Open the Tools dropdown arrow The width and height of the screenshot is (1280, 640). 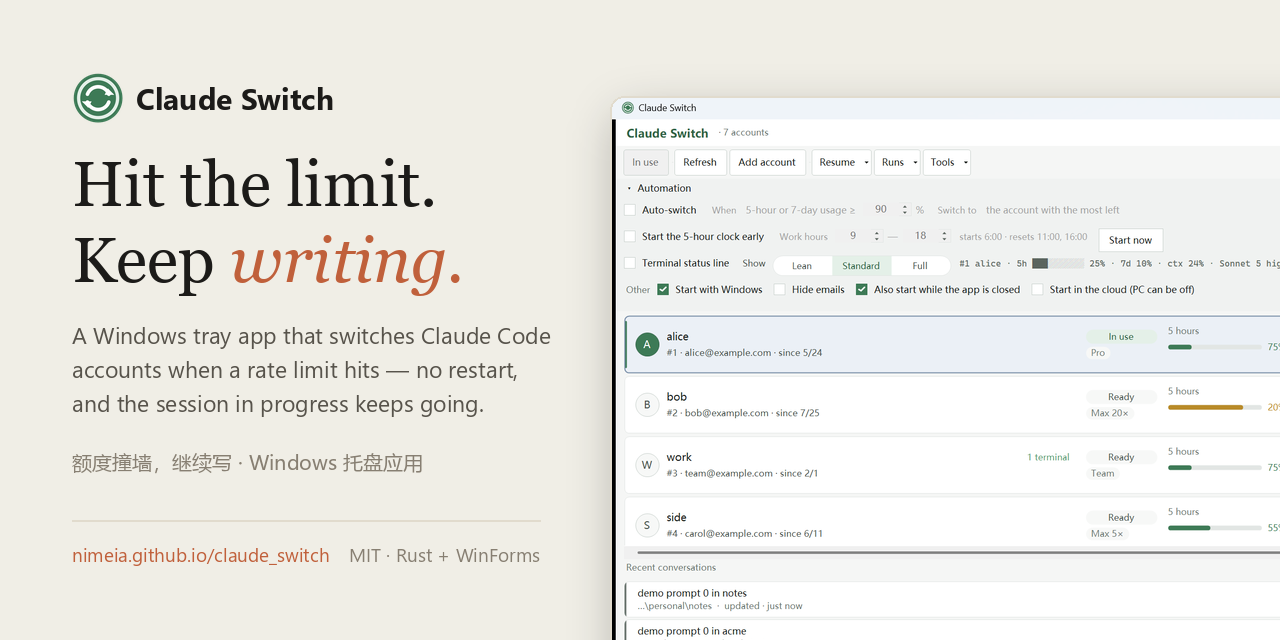coord(966,163)
